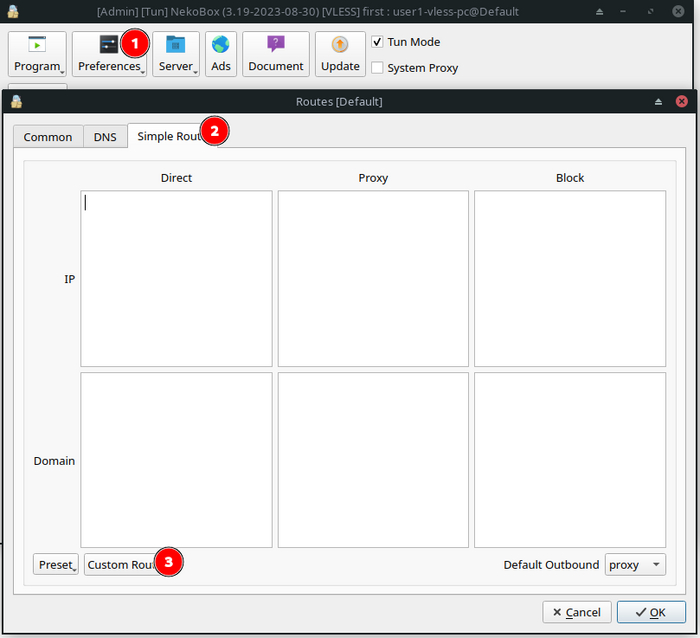Confirm with the OK button
The width and height of the screenshot is (700, 638).
click(x=651, y=612)
